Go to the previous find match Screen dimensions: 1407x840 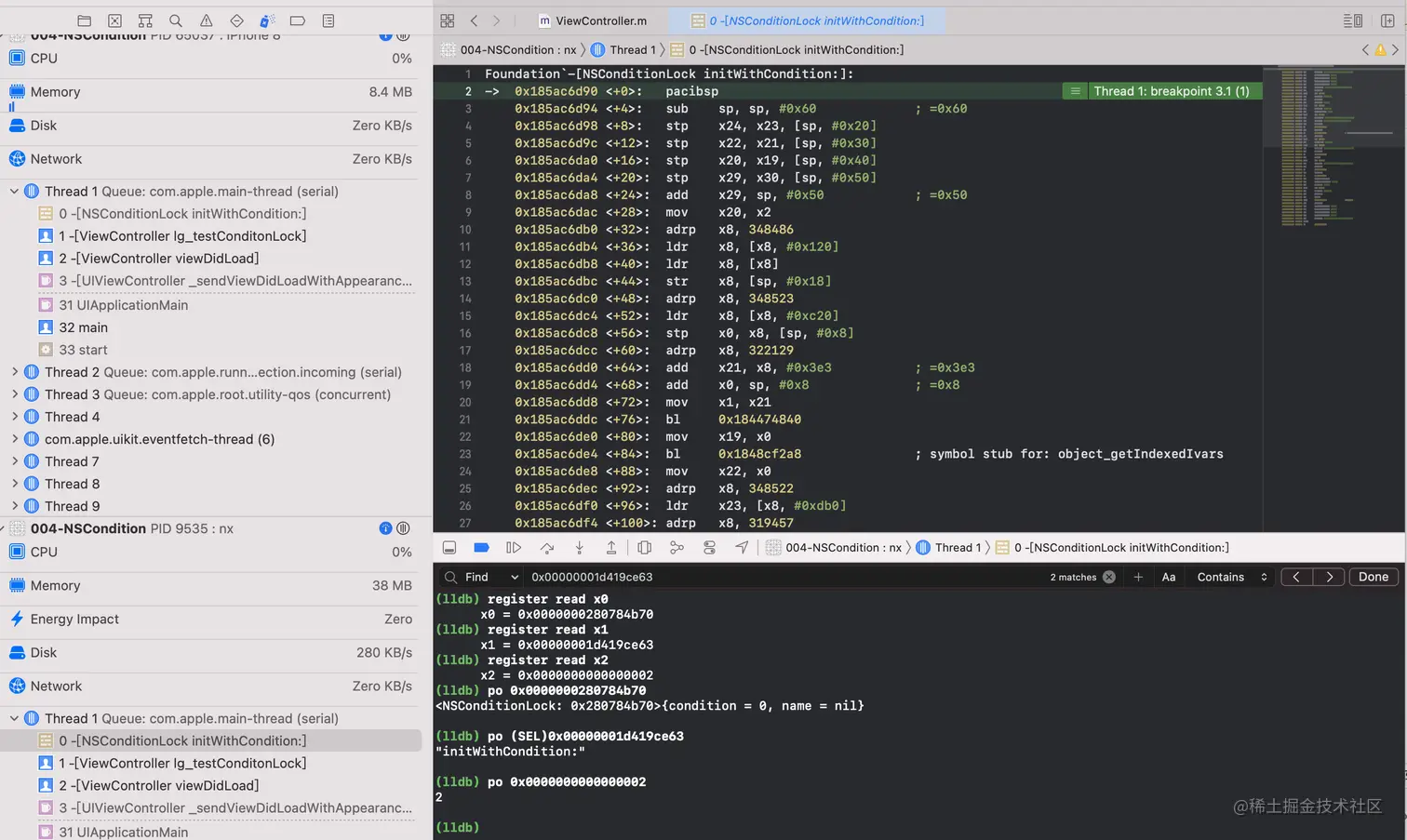(1296, 577)
